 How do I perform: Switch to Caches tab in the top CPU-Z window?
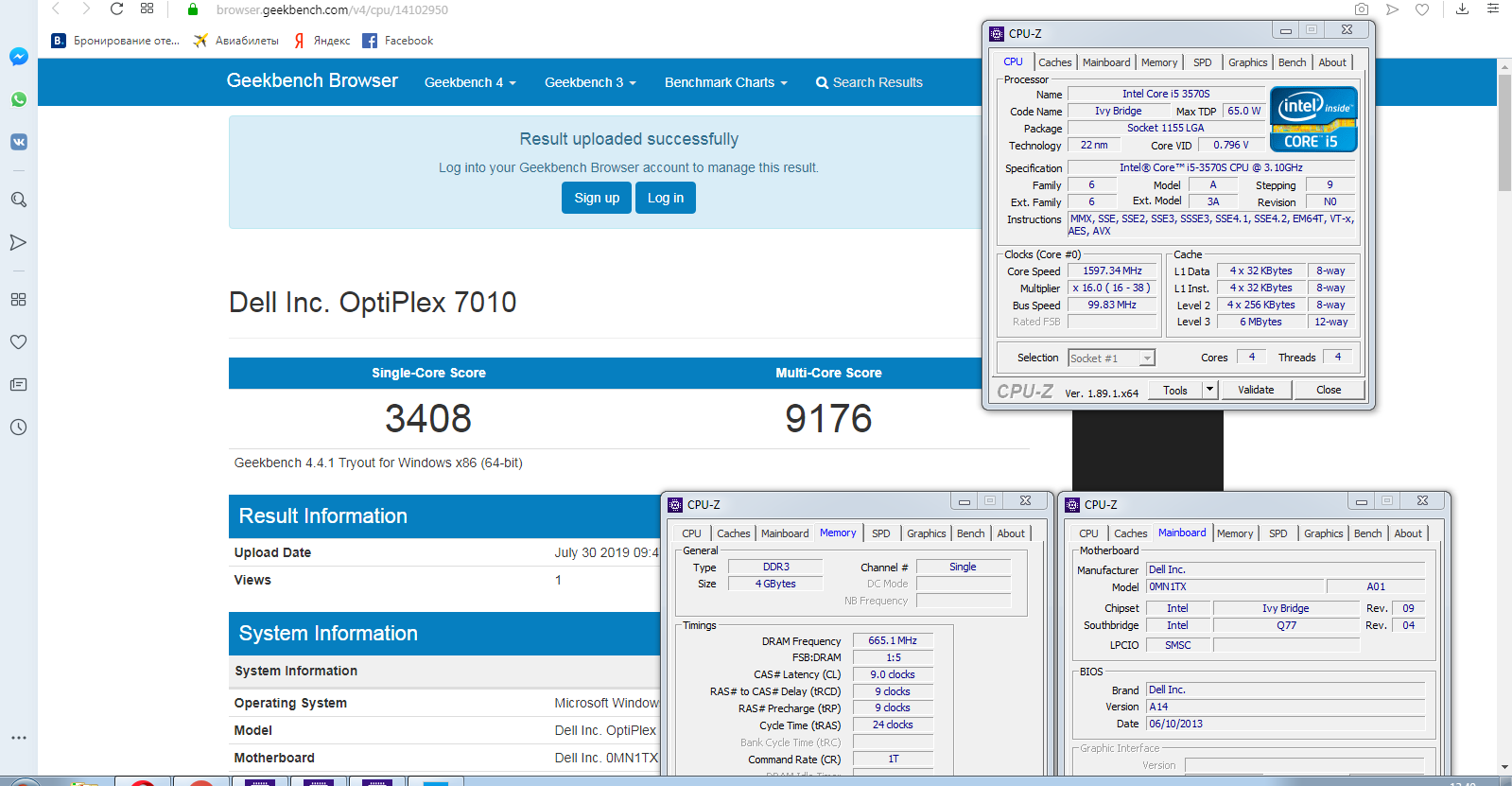coord(1055,62)
